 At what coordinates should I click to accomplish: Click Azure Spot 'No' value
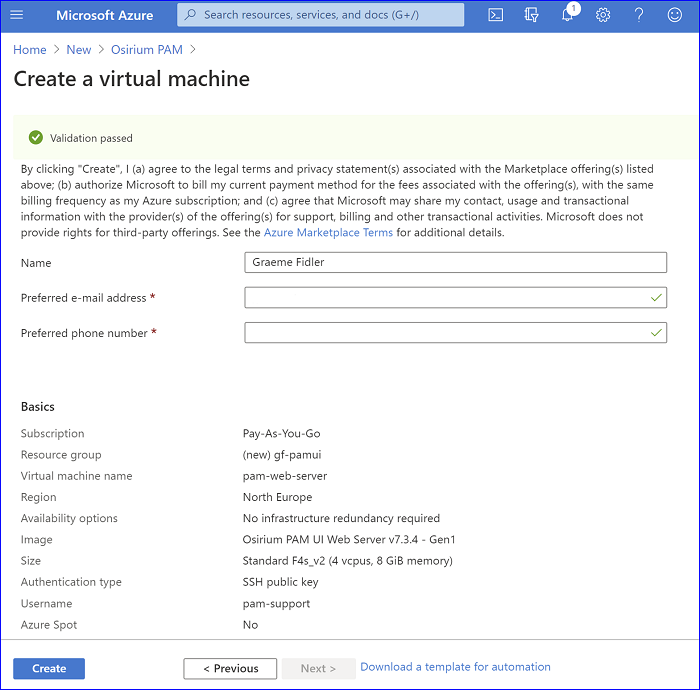coord(250,625)
